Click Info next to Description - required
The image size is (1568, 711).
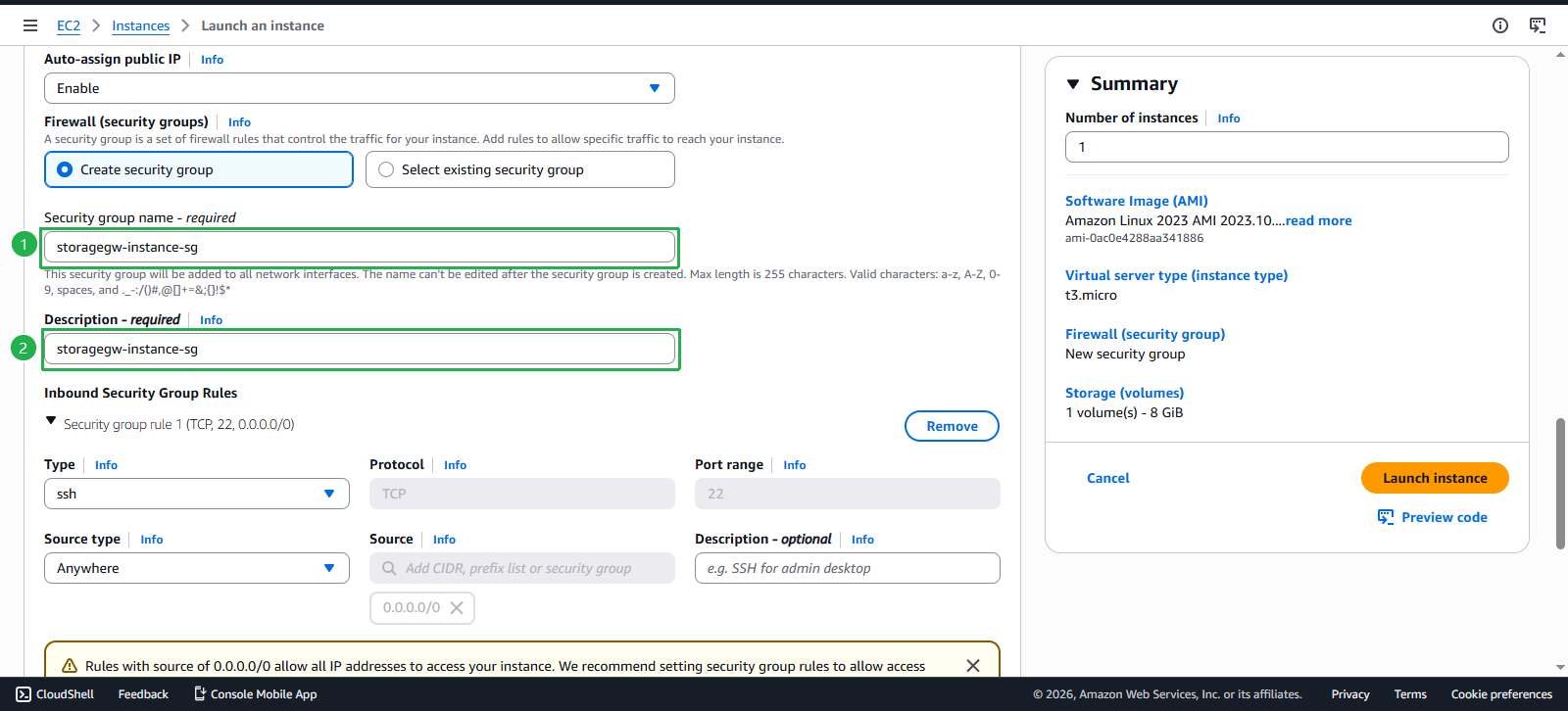pos(211,320)
